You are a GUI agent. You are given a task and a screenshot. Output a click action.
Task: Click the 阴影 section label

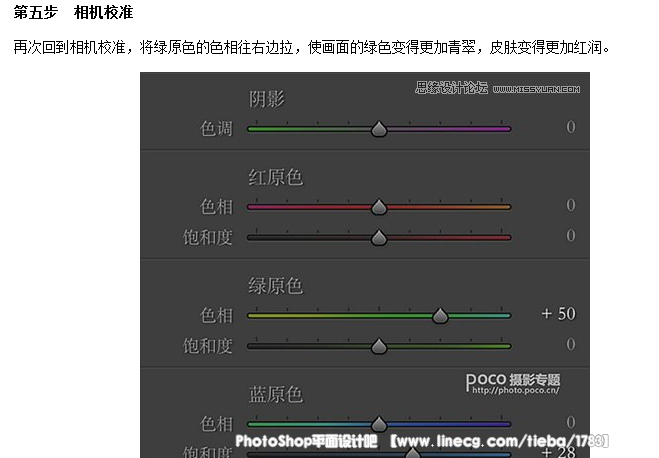click(x=266, y=99)
